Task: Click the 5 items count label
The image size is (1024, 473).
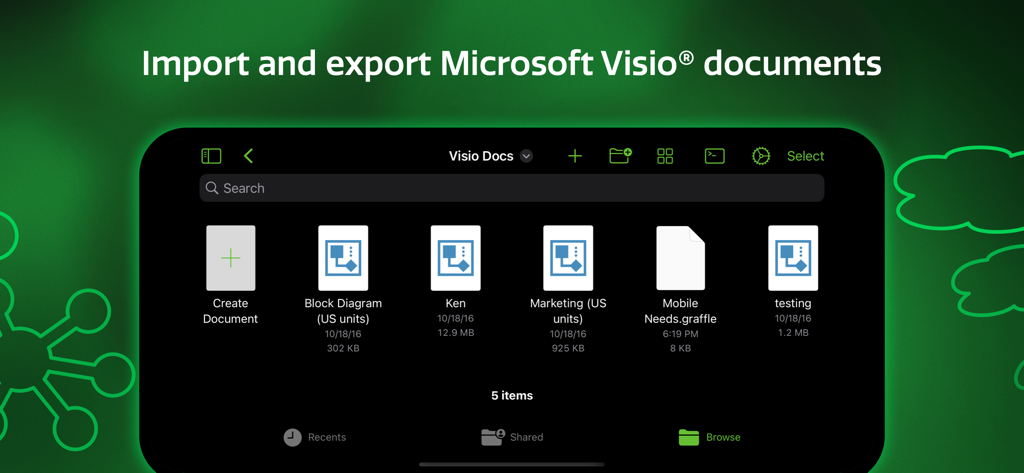Action: pyautogui.click(x=512, y=395)
